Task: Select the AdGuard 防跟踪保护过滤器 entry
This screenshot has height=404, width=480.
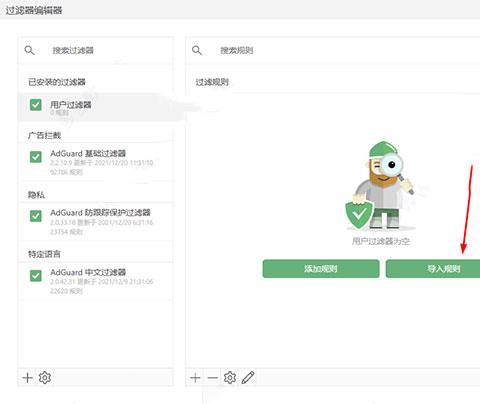Action: tap(95, 221)
